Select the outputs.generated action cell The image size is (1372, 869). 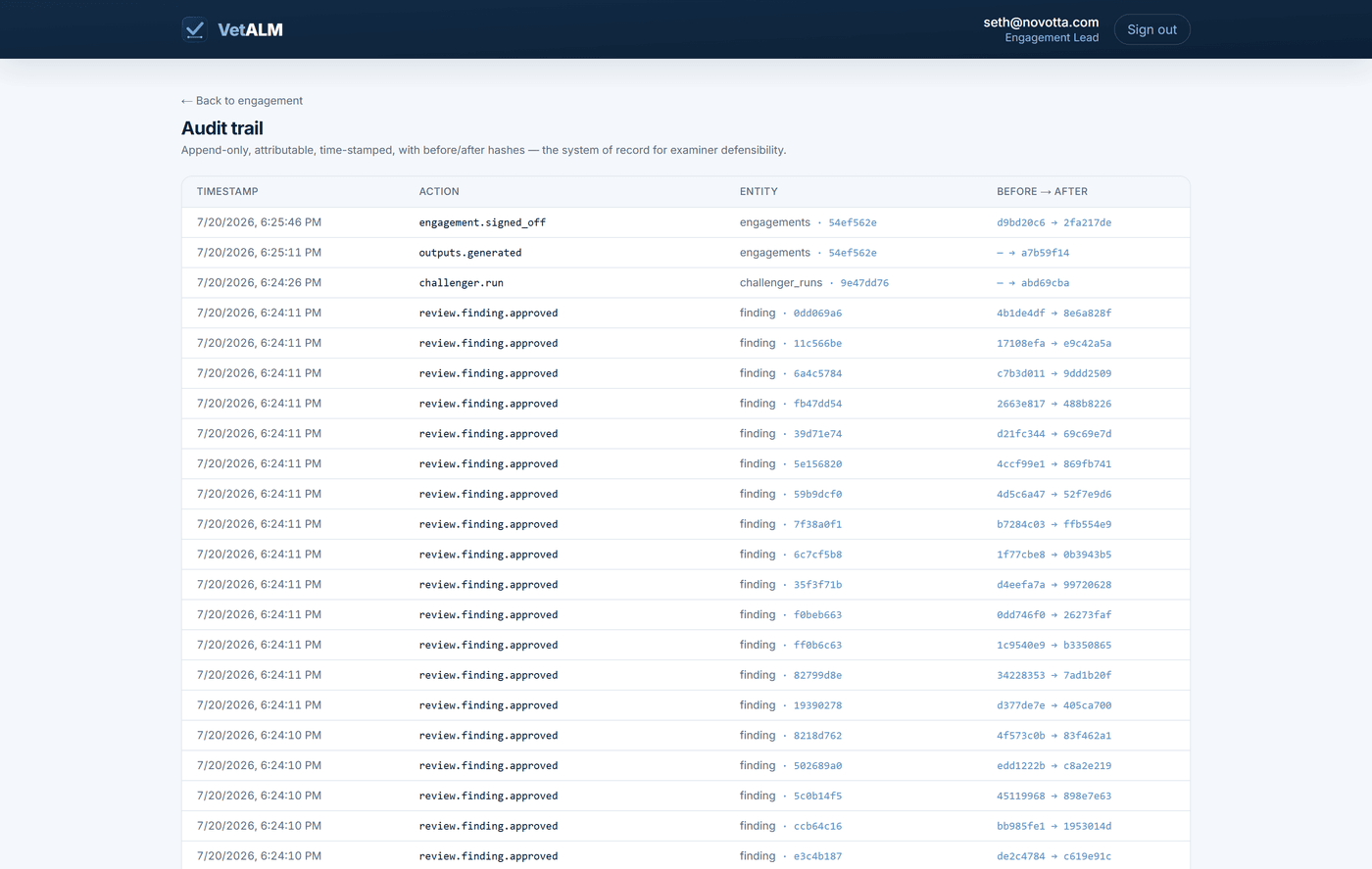tap(470, 253)
